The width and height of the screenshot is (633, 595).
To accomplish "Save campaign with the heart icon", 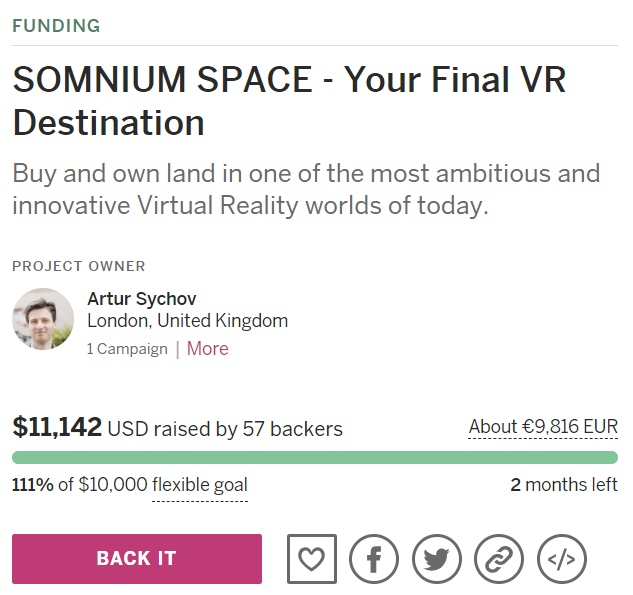I will tap(312, 559).
